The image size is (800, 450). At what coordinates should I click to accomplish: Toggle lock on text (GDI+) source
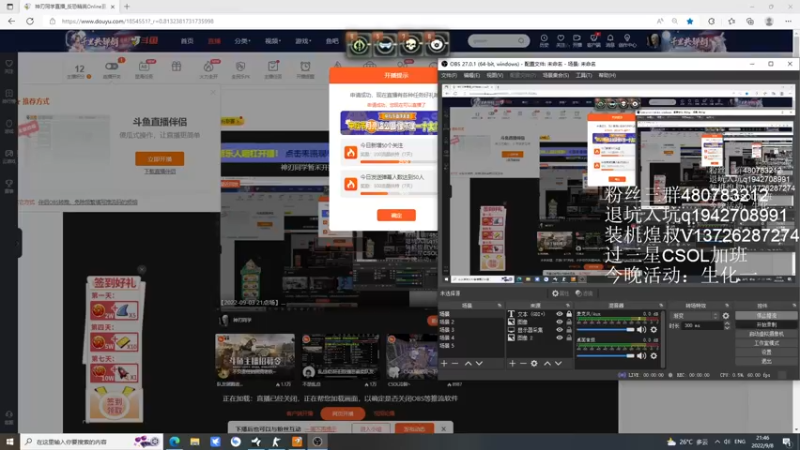[x=568, y=314]
